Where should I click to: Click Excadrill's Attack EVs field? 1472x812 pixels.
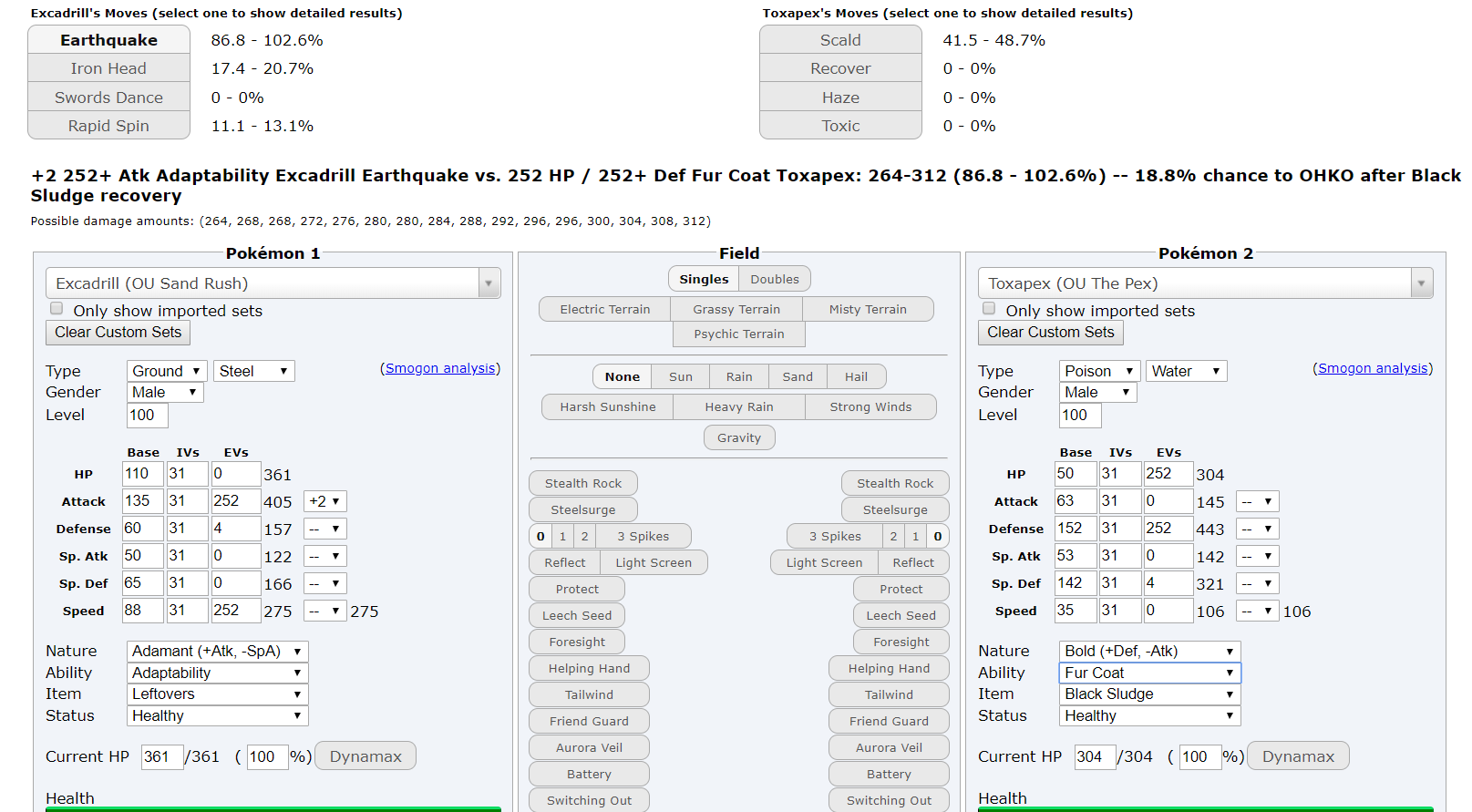coord(235,501)
